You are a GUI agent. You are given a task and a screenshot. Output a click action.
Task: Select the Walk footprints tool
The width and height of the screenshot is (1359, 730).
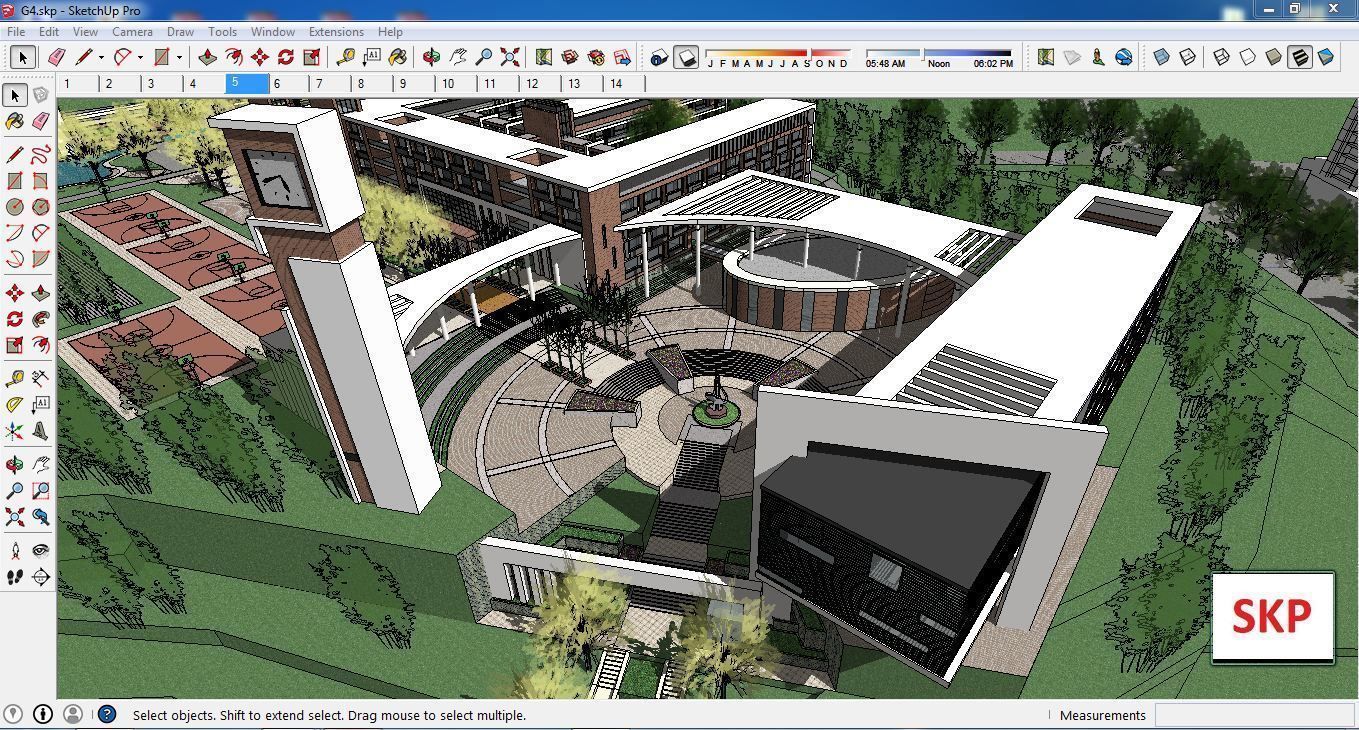pos(14,577)
